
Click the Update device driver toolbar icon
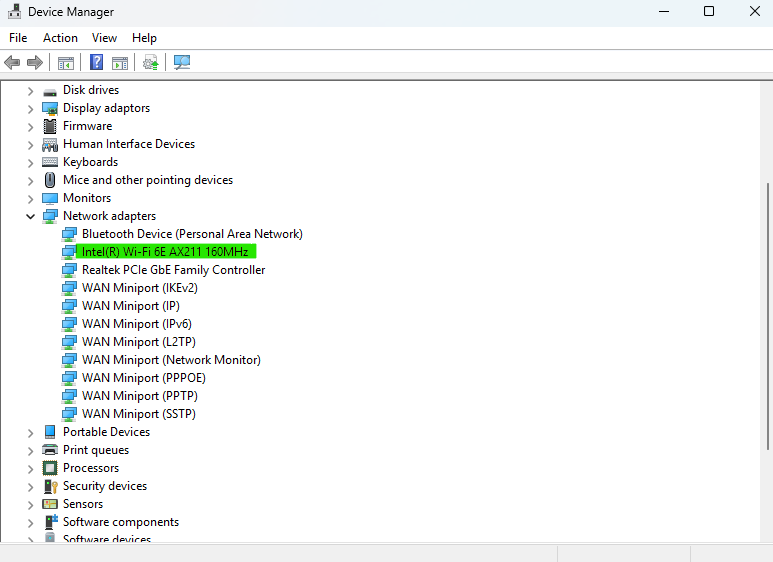[150, 63]
